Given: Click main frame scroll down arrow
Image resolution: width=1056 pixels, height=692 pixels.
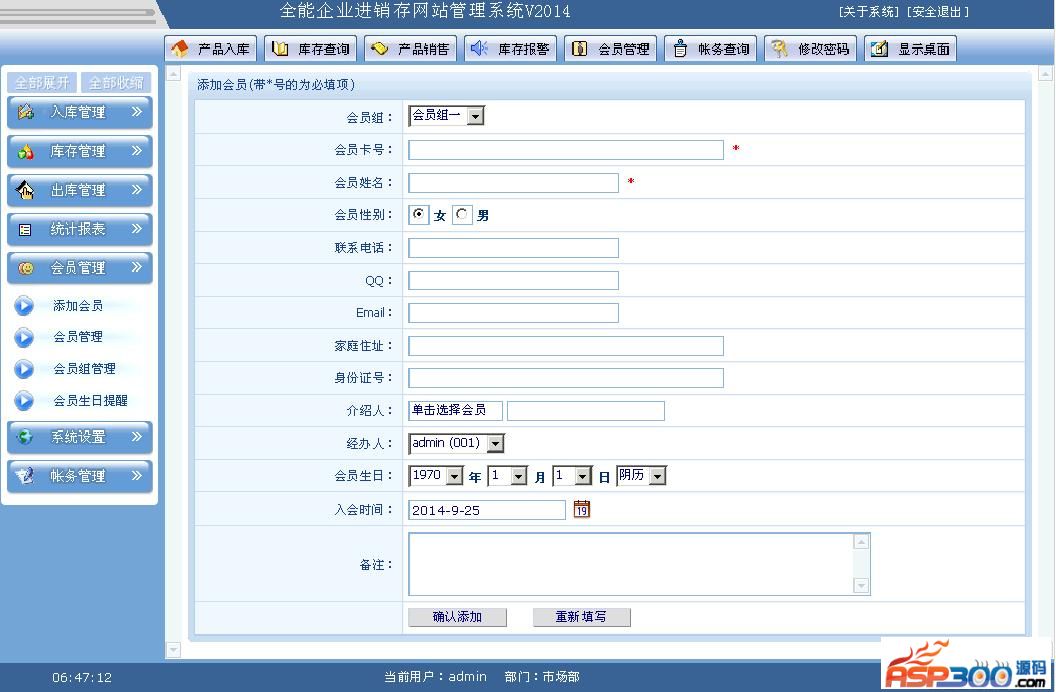Looking at the screenshot, I should [x=173, y=650].
